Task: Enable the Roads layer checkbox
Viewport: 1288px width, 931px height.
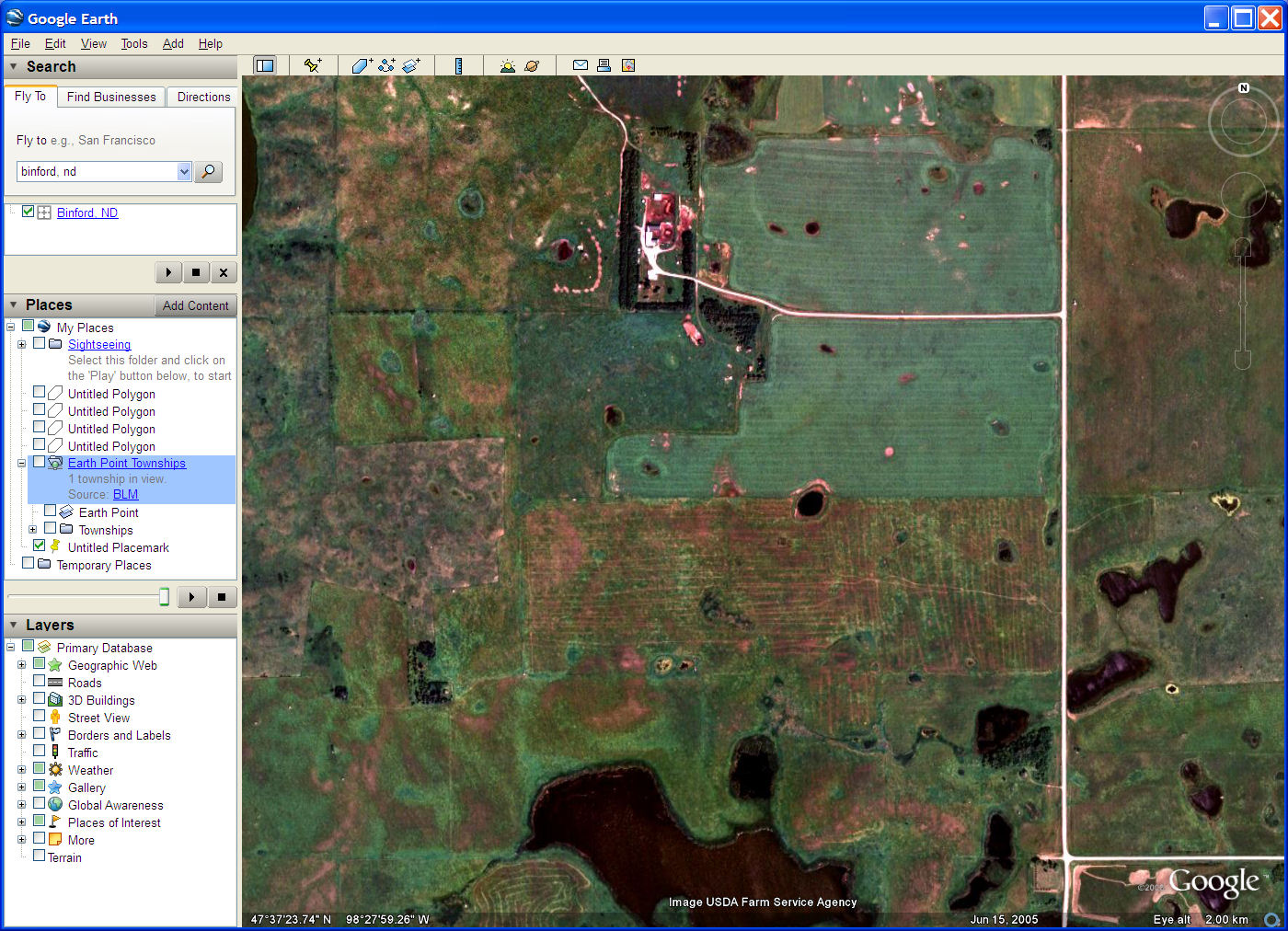Action: (x=39, y=682)
